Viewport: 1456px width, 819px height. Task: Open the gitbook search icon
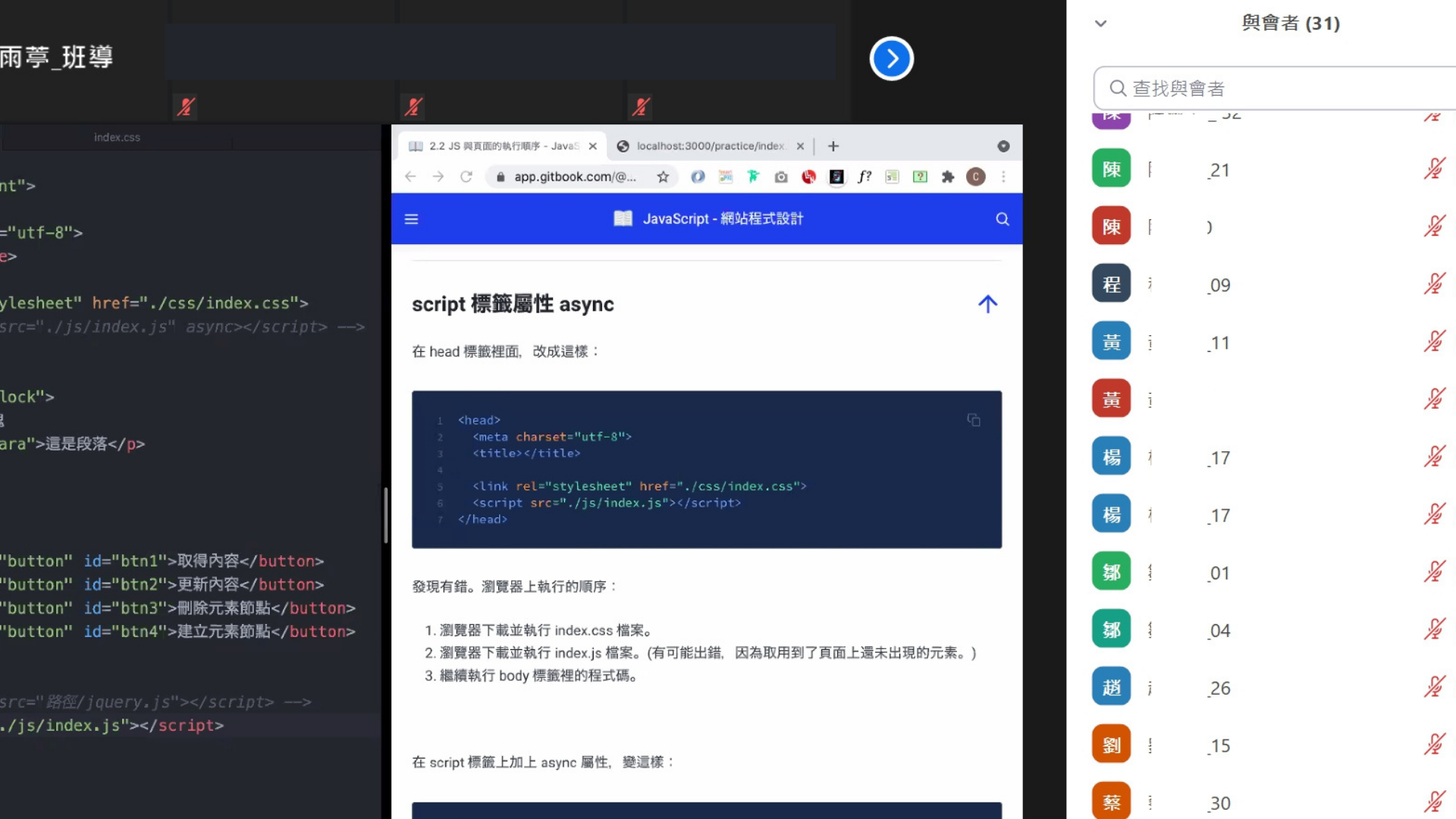[1003, 219]
